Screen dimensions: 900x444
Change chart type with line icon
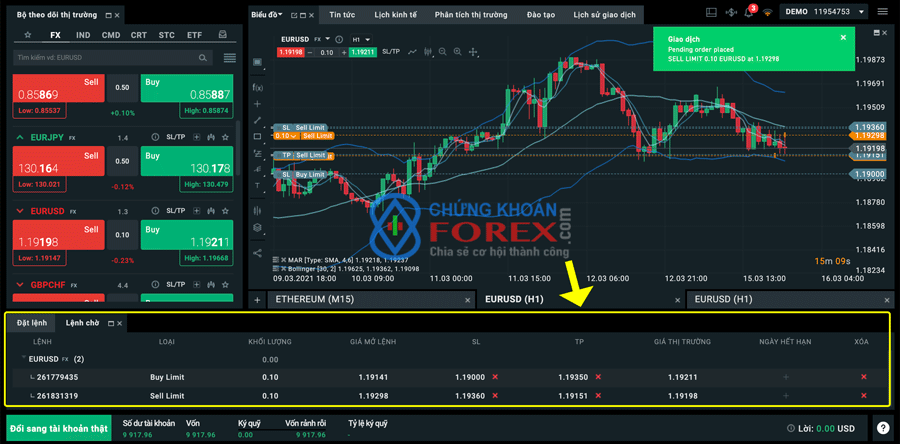pyautogui.click(x=412, y=52)
